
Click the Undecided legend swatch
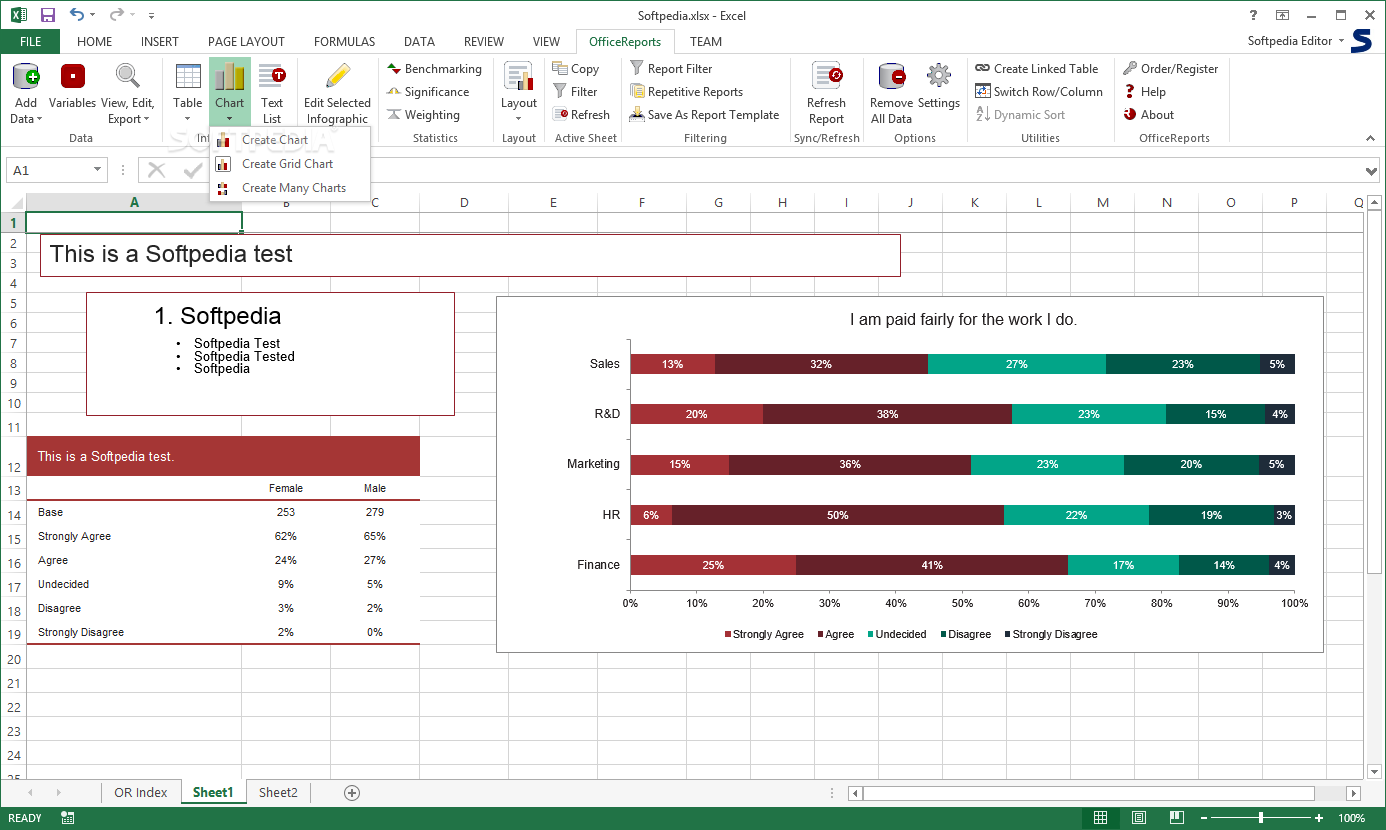[x=871, y=634]
